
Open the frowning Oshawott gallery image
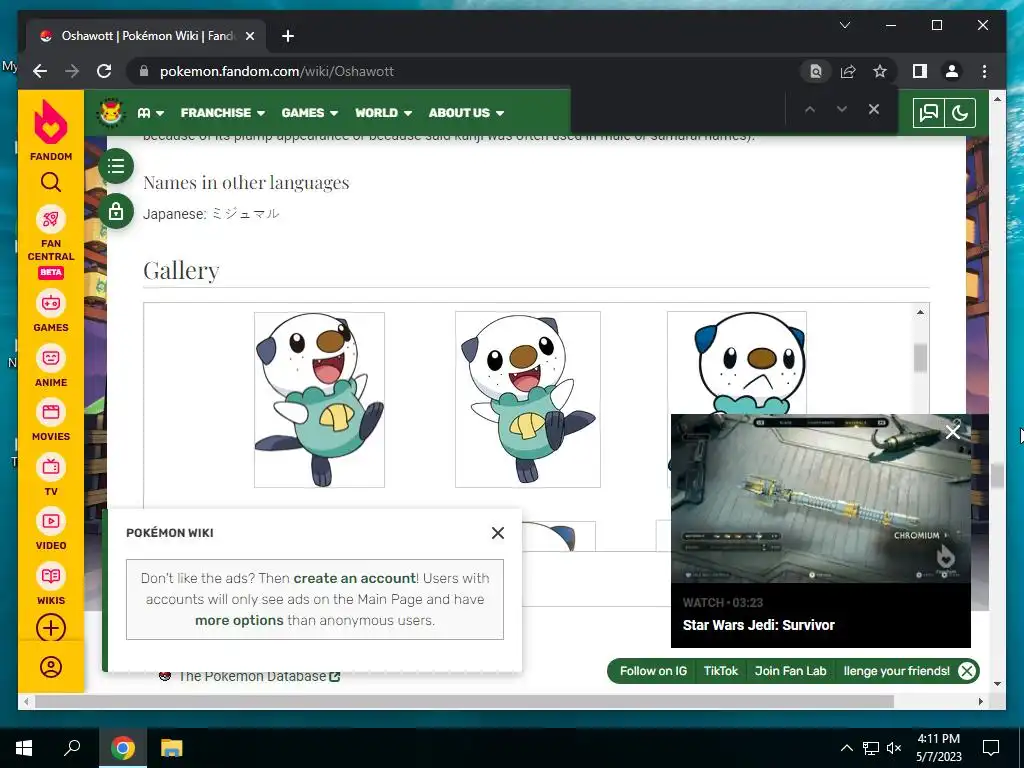point(737,363)
